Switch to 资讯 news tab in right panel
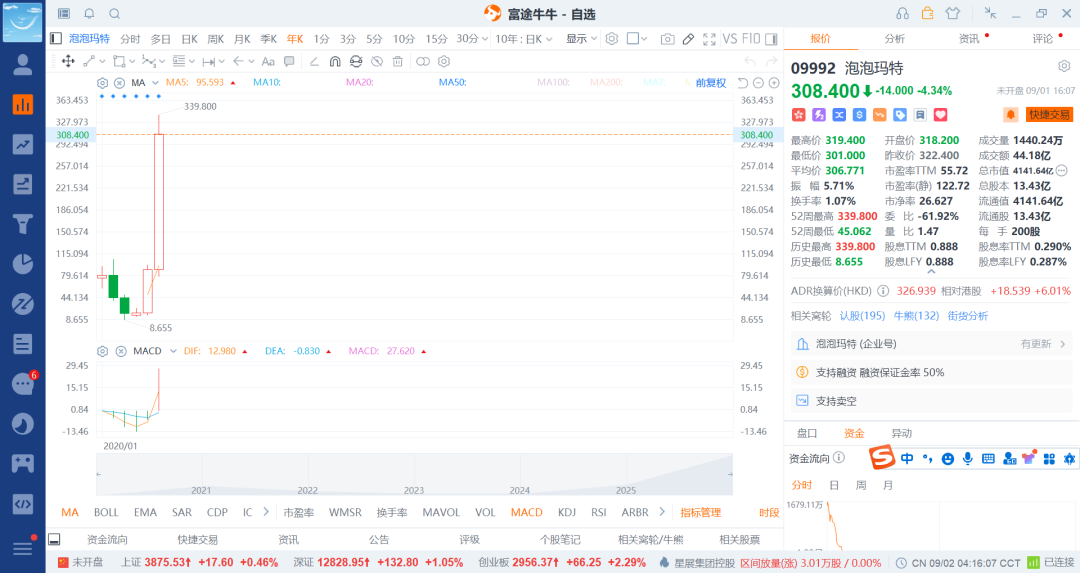Screen dimensions: 1080x573 (x=969, y=39)
